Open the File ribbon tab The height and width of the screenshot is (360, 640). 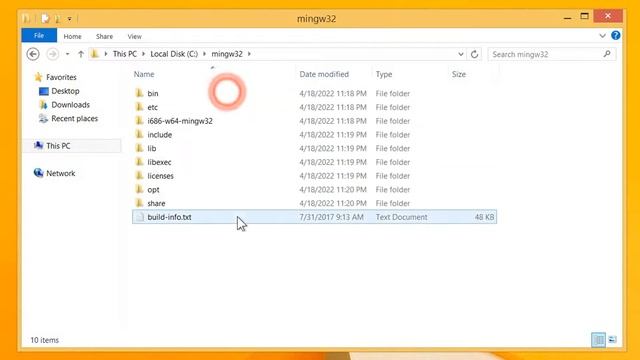(x=39, y=36)
